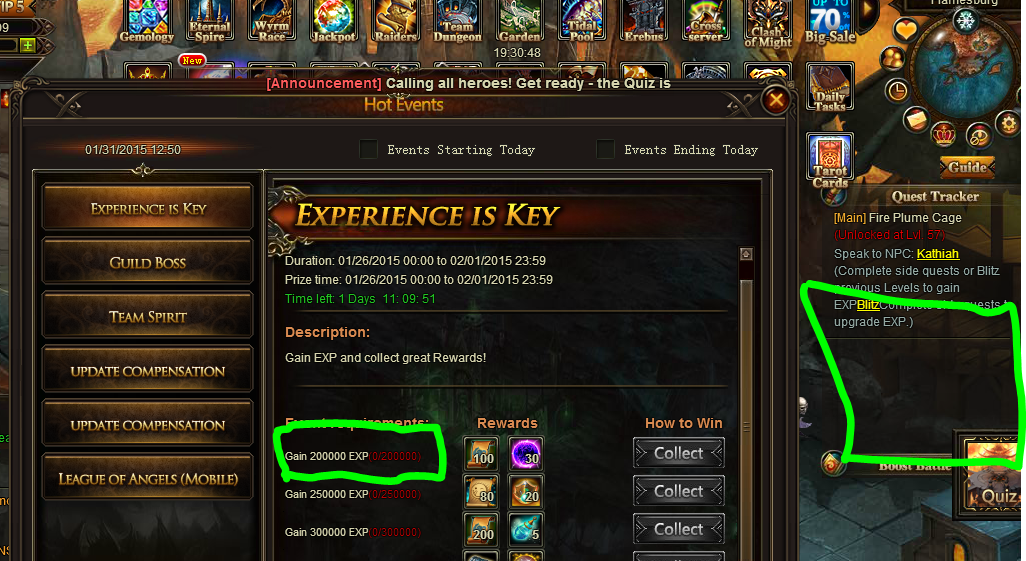Click the scrollbar up arrow in event details
Image resolution: width=1026 pixels, height=561 pixels.
pyautogui.click(x=746, y=254)
